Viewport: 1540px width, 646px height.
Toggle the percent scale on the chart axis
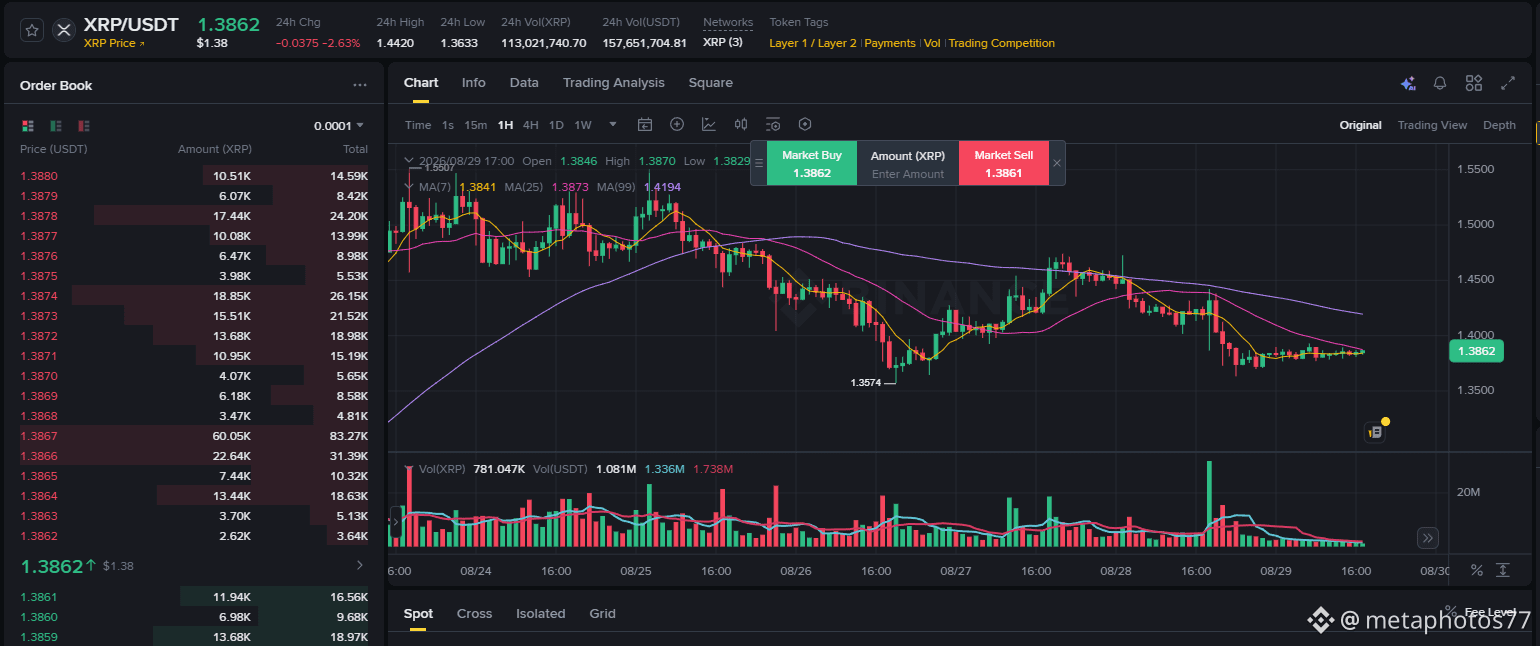click(x=1477, y=570)
